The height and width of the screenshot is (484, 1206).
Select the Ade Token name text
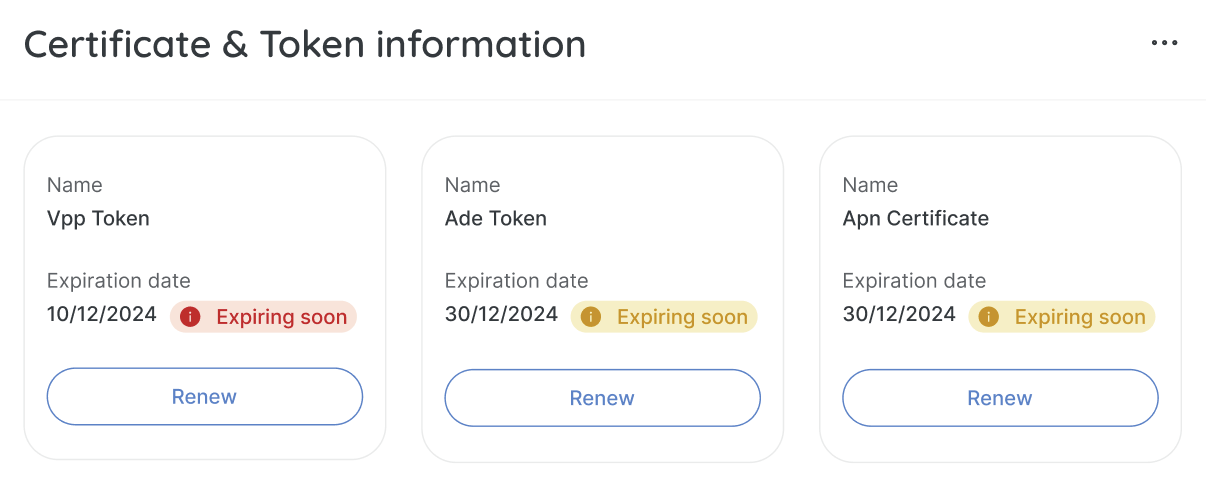[x=496, y=219]
